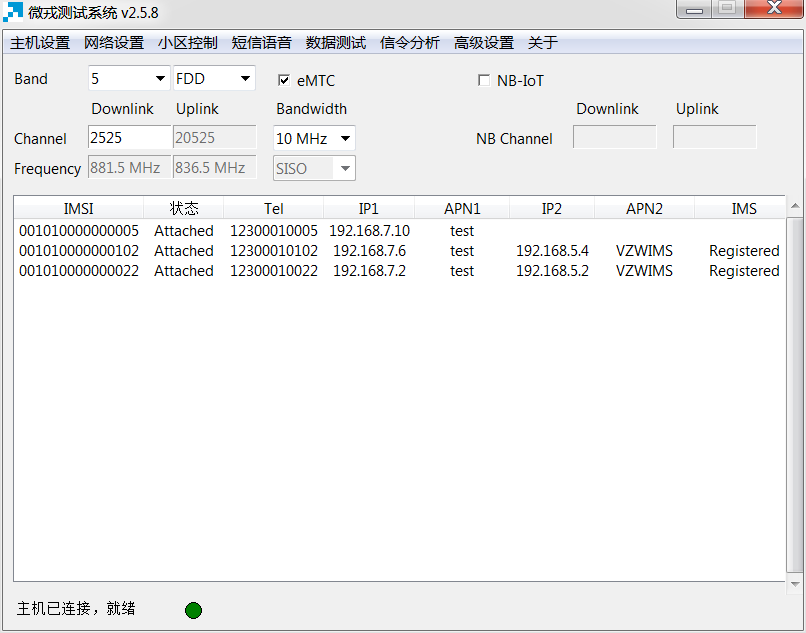Select row with IMSI 001010000000005
Image resolution: width=806 pixels, height=633 pixels.
point(399,231)
